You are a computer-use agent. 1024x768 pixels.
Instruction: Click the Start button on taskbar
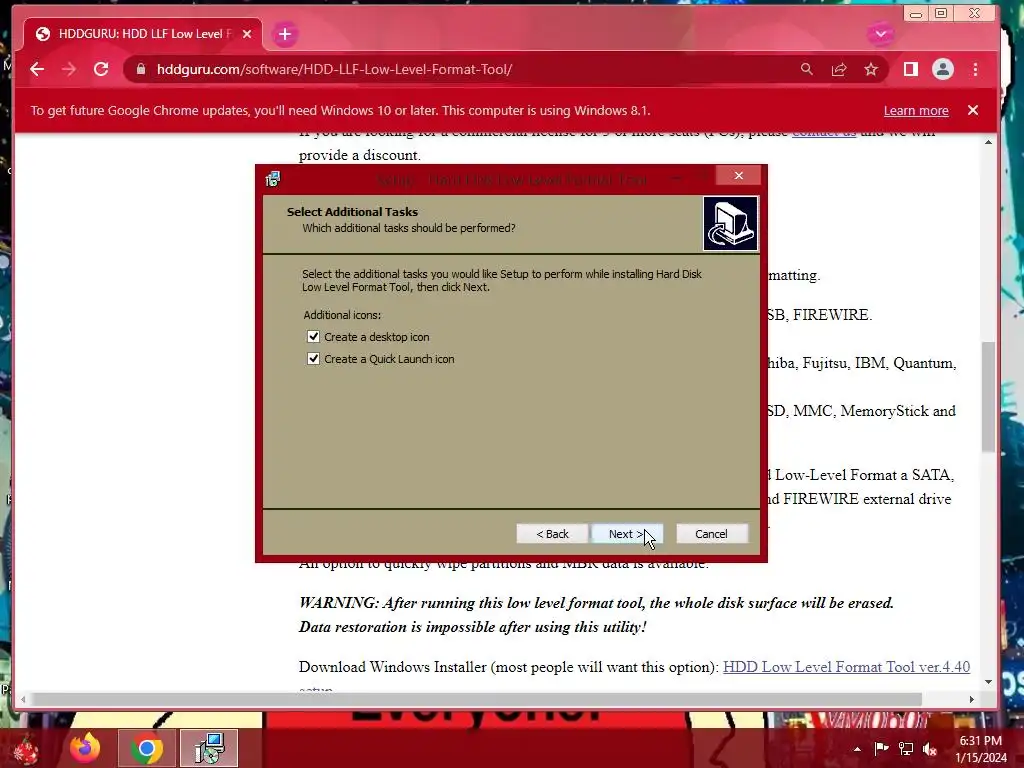click(x=25, y=749)
